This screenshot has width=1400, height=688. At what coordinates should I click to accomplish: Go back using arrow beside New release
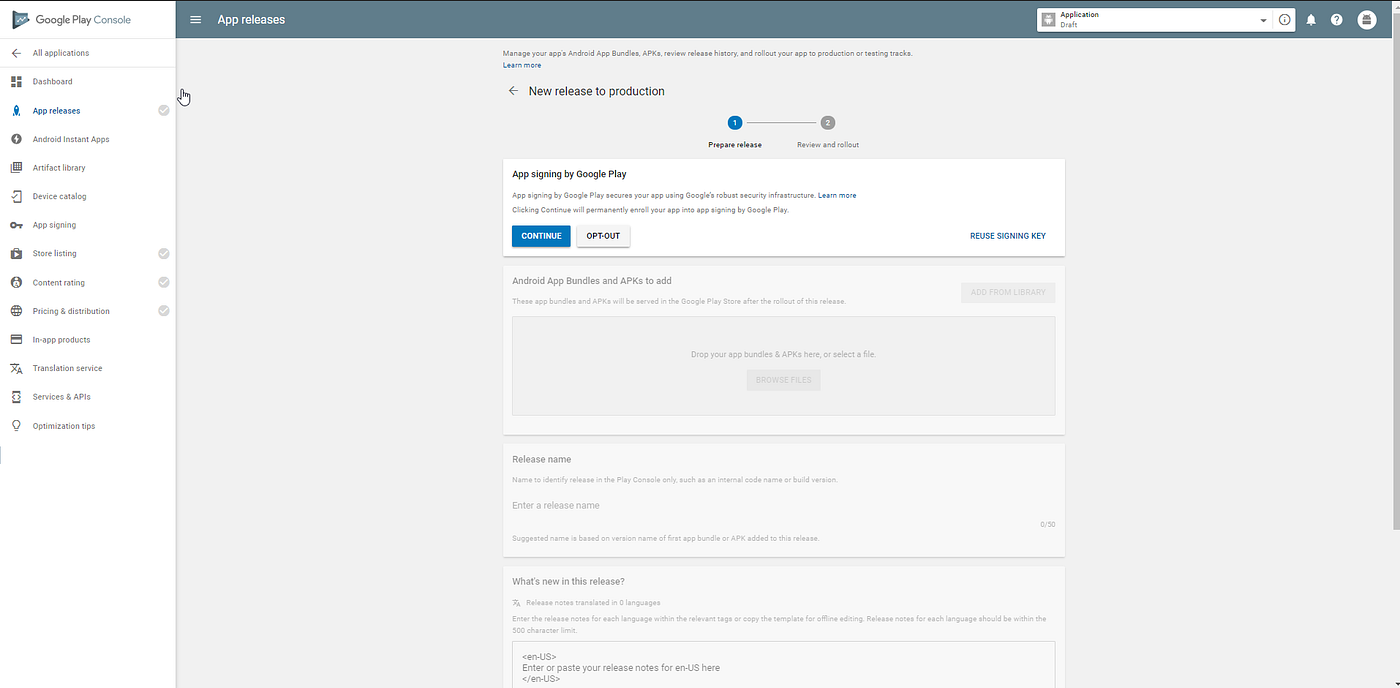tap(513, 91)
